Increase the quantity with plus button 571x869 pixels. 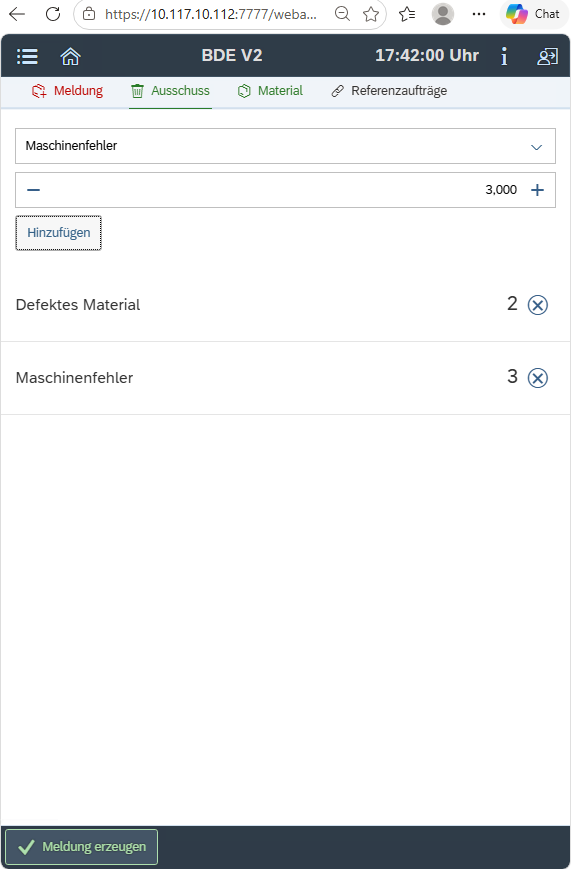[x=537, y=190]
